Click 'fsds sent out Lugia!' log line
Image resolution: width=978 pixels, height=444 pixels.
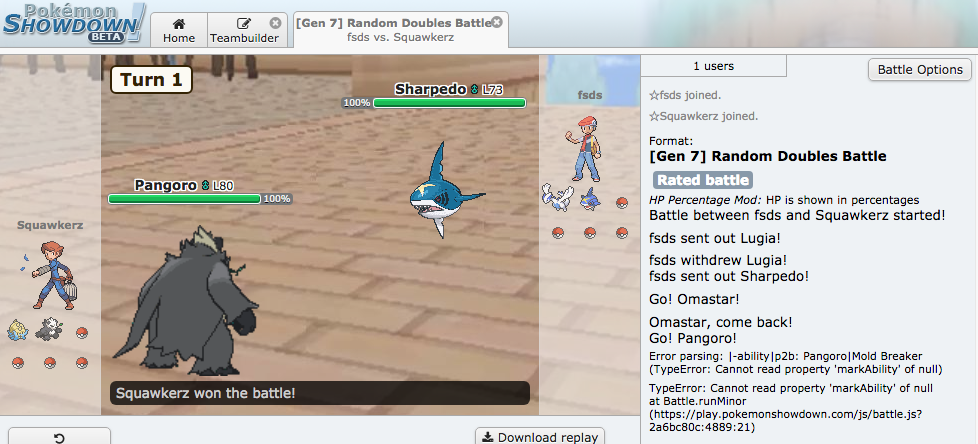(715, 238)
